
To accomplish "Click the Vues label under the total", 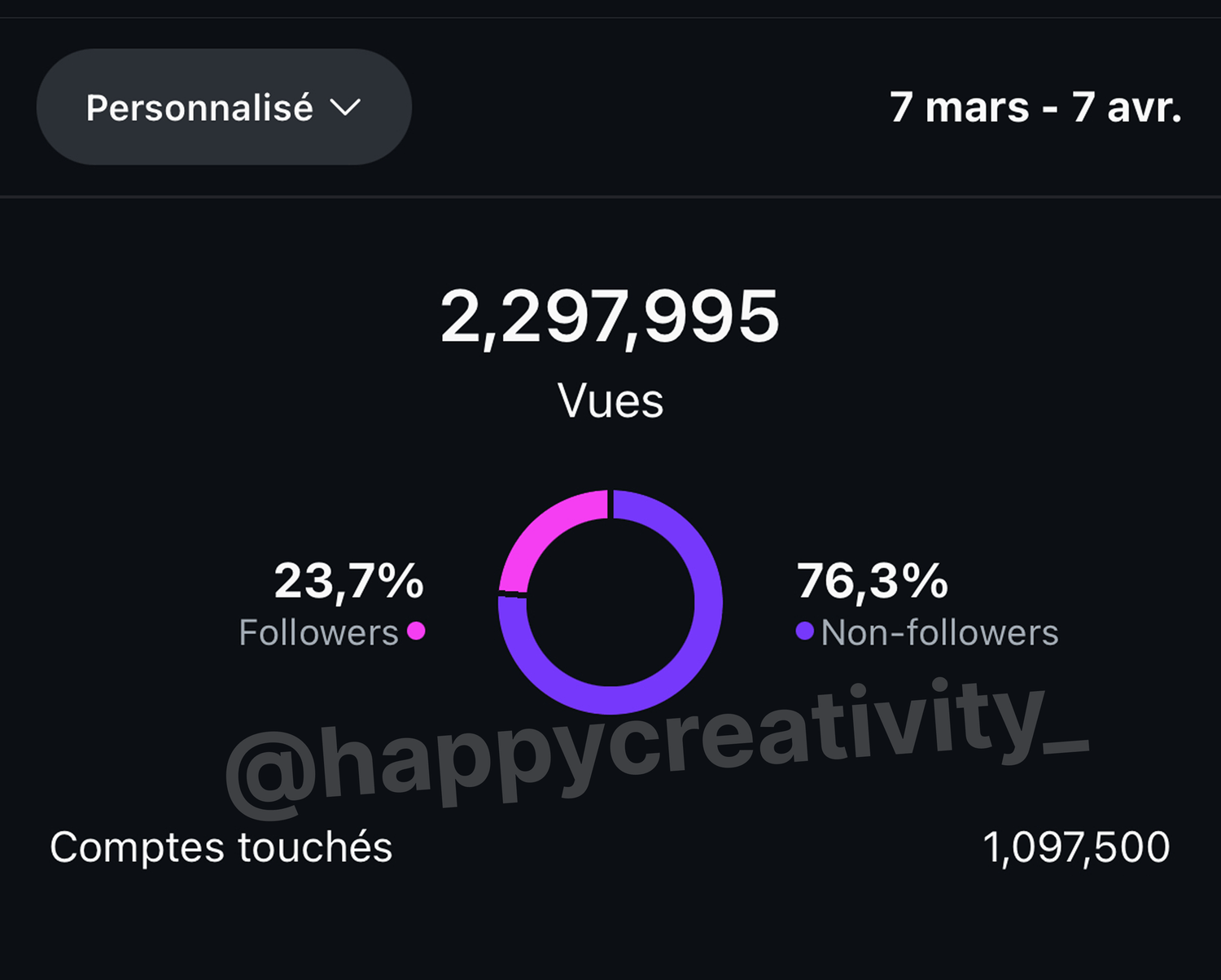I will pyautogui.click(x=610, y=400).
